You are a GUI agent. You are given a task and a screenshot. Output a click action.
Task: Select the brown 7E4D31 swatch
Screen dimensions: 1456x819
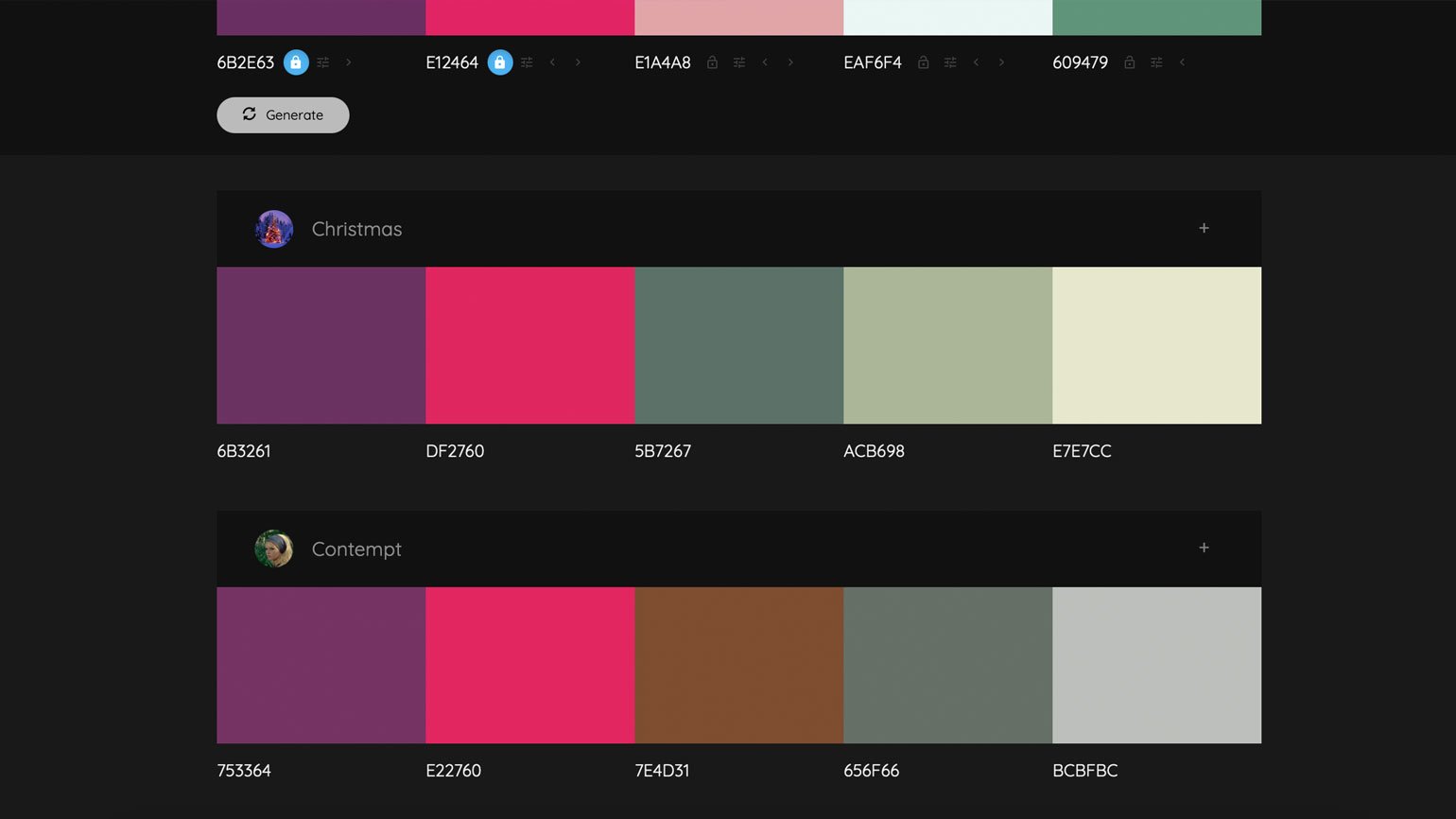(x=738, y=665)
